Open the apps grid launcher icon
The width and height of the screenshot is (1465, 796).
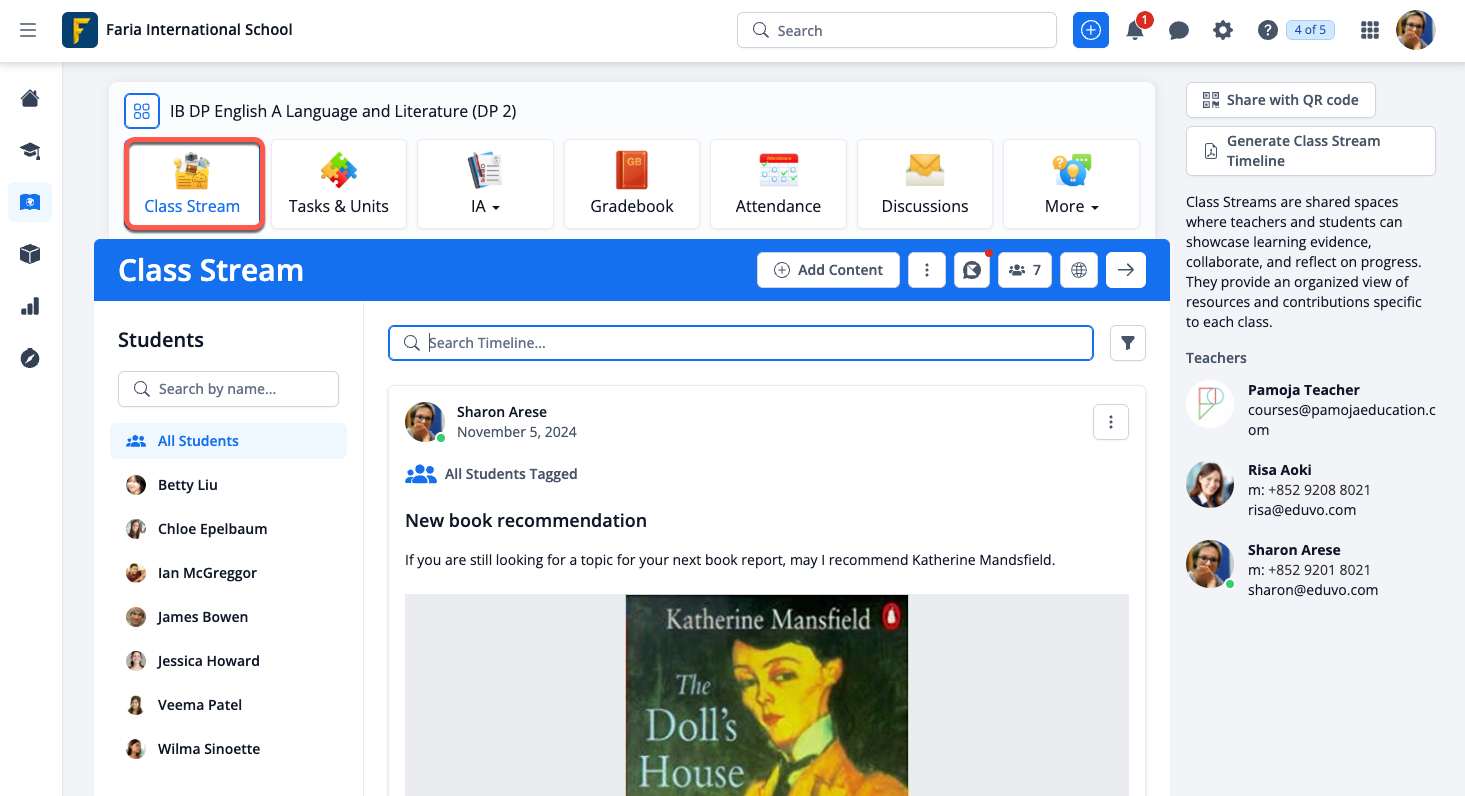pos(1370,30)
